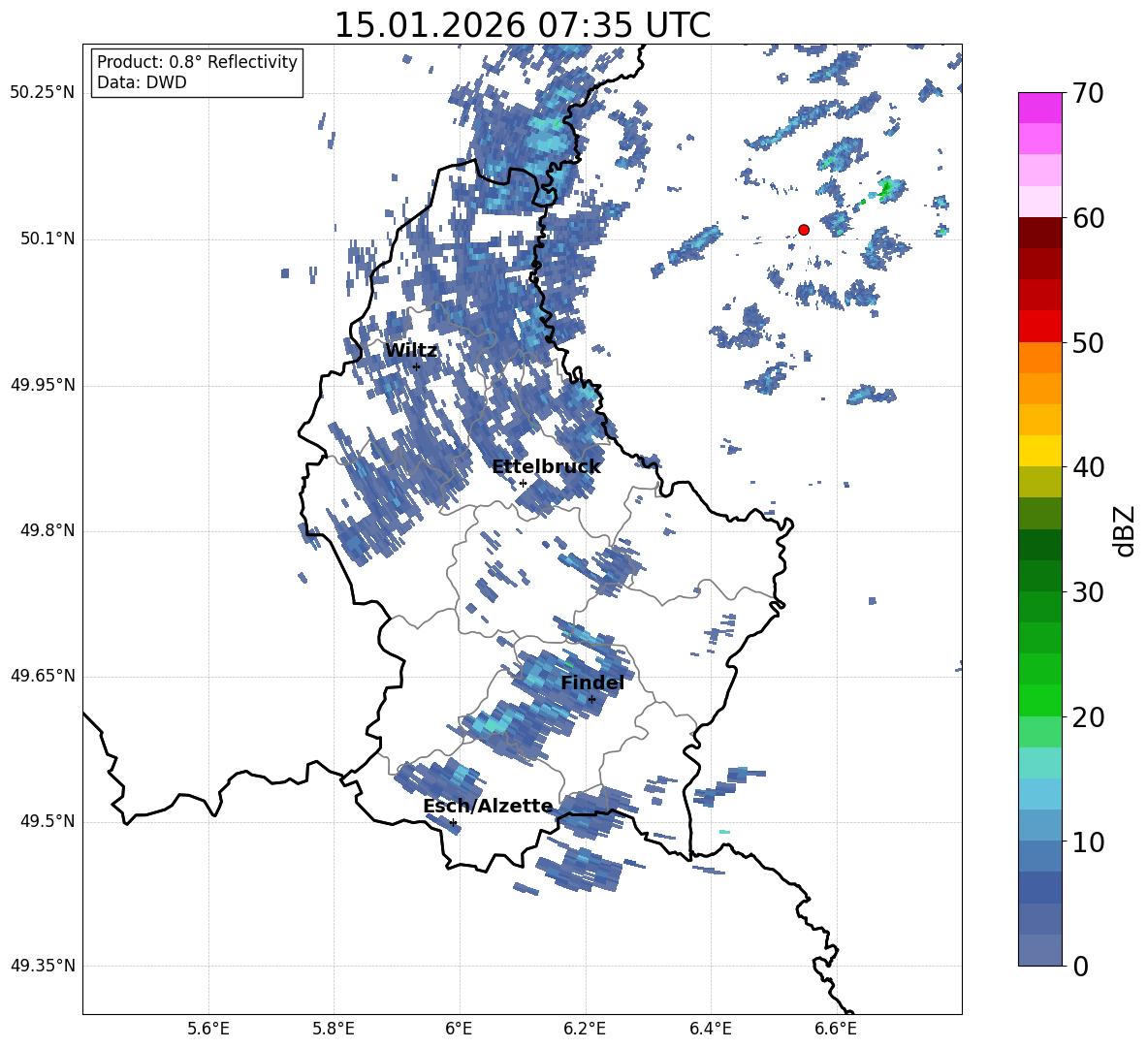Click the magenta top colorbar segment
Screen dimensions: 1148x1048
(1039, 108)
